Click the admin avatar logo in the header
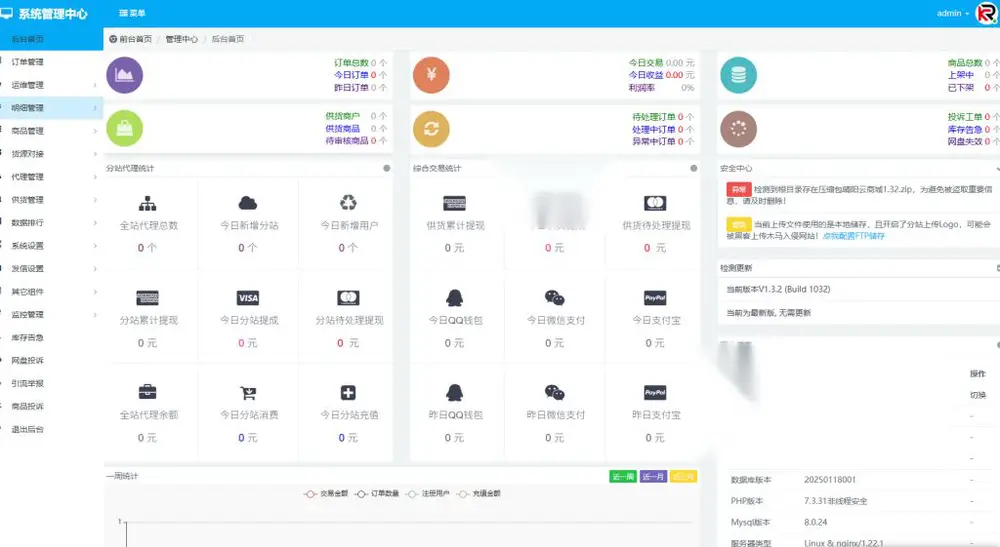This screenshot has height=547, width=1000. point(987,13)
